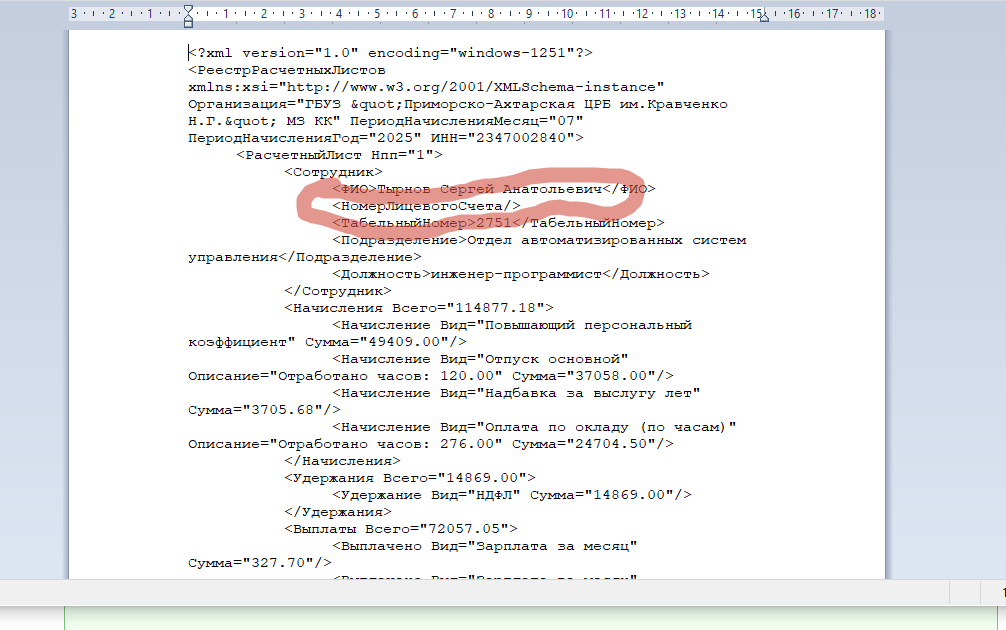
Task: Click the '<НомерЛицевогоСчета/>' tag
Action: click(x=427, y=206)
